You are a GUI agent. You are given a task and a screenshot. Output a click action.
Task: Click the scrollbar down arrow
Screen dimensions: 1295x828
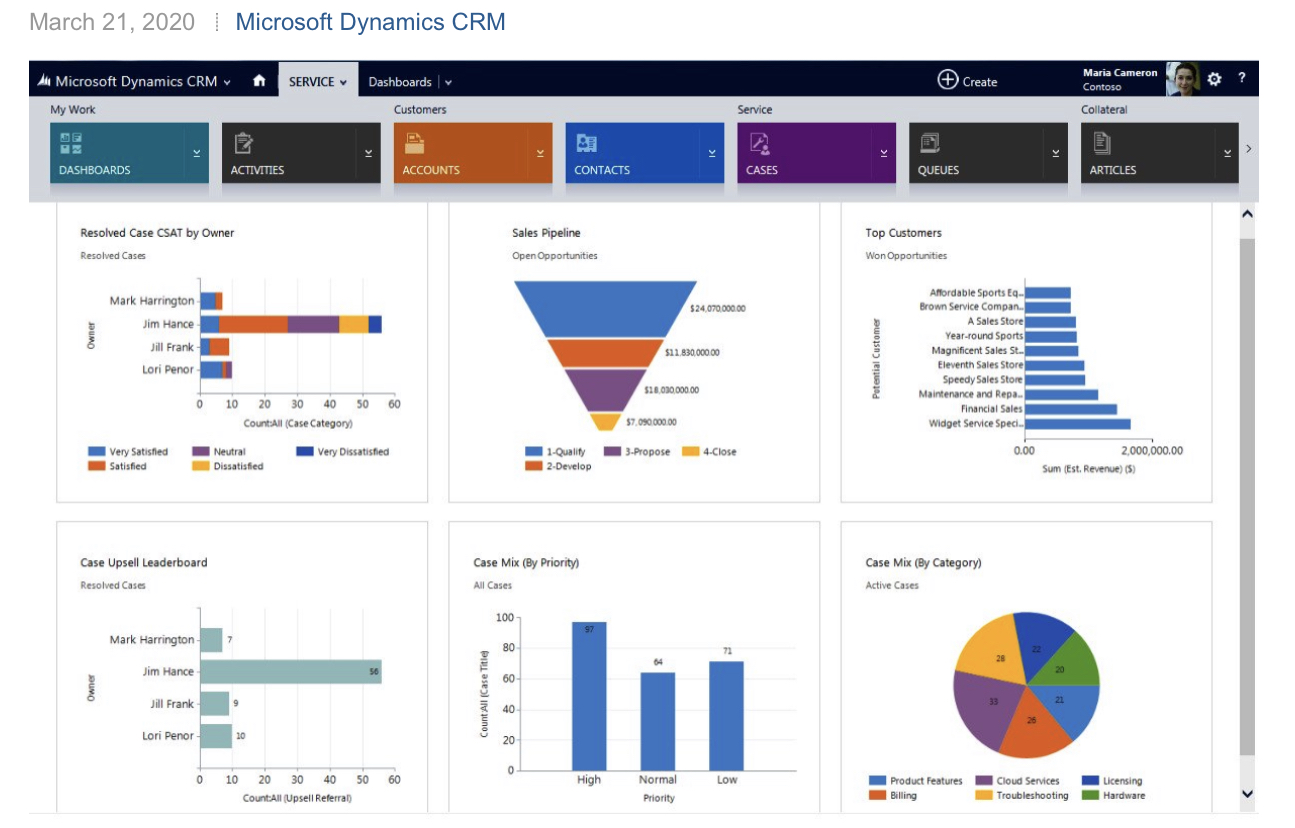(1248, 793)
